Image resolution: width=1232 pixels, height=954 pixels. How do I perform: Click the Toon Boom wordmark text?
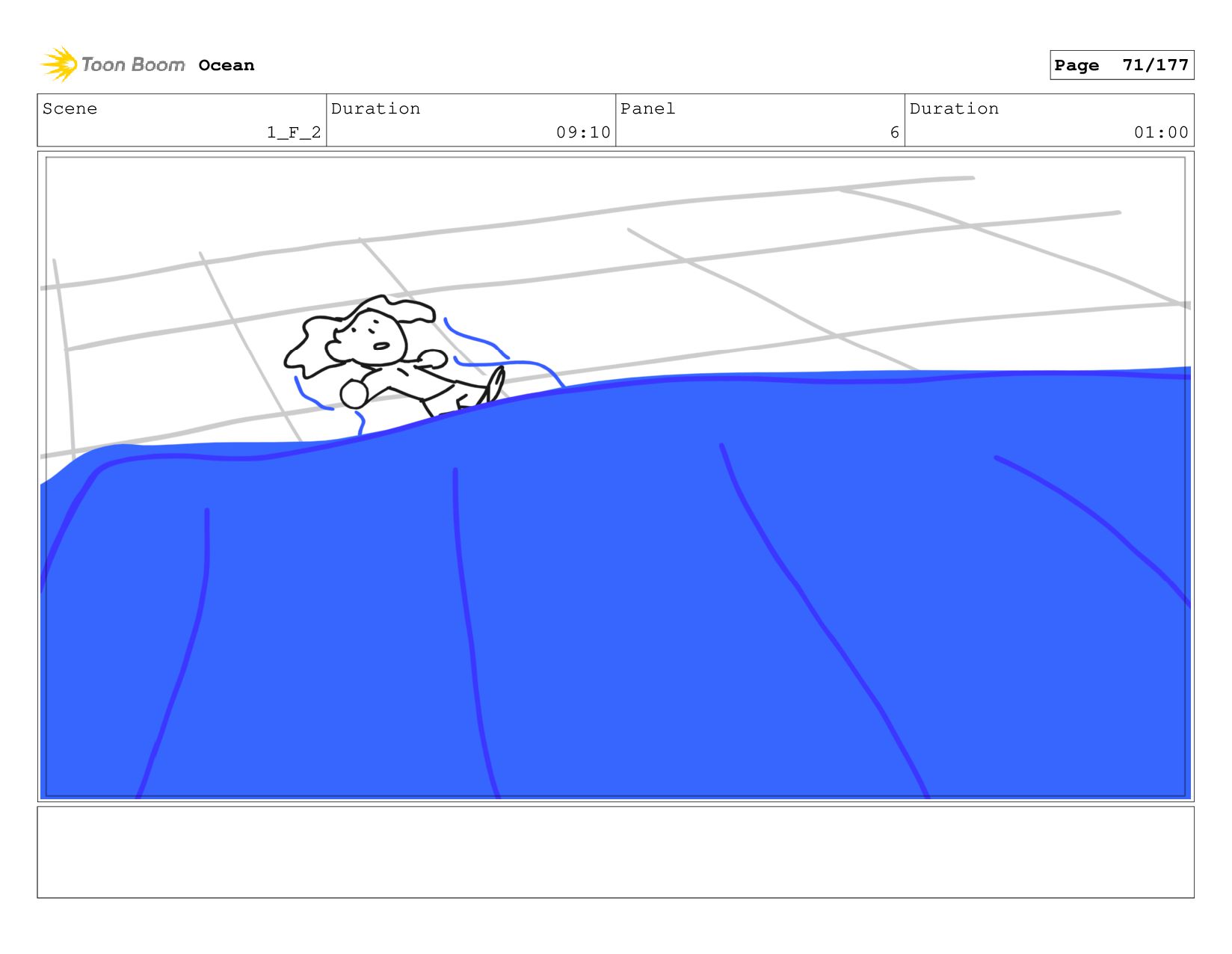click(133, 65)
